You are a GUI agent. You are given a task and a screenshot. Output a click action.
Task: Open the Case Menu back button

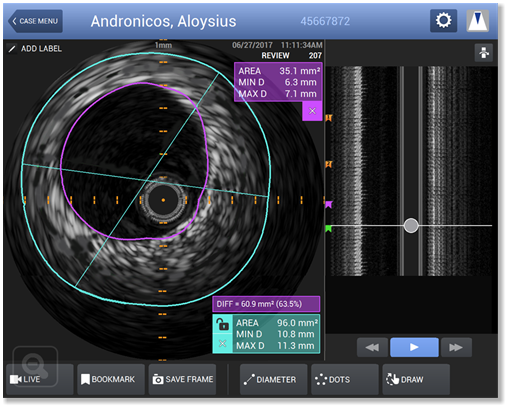(x=35, y=21)
